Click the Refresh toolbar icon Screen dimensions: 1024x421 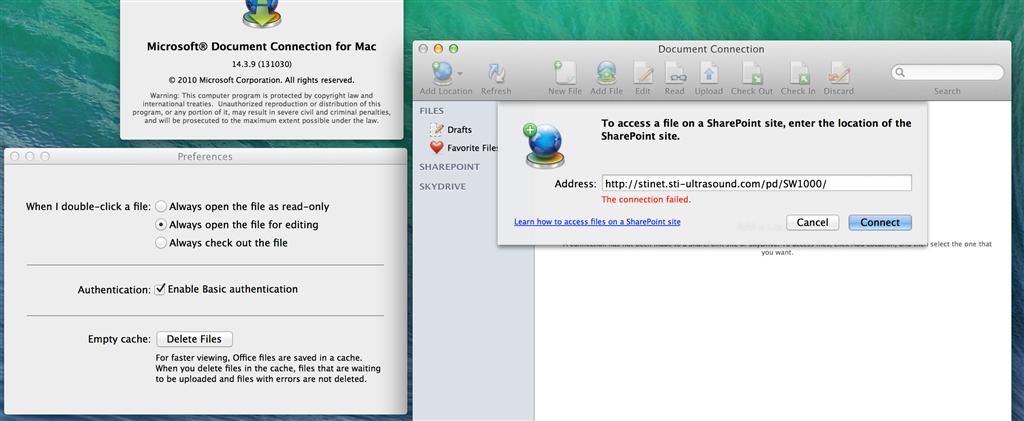coord(496,73)
